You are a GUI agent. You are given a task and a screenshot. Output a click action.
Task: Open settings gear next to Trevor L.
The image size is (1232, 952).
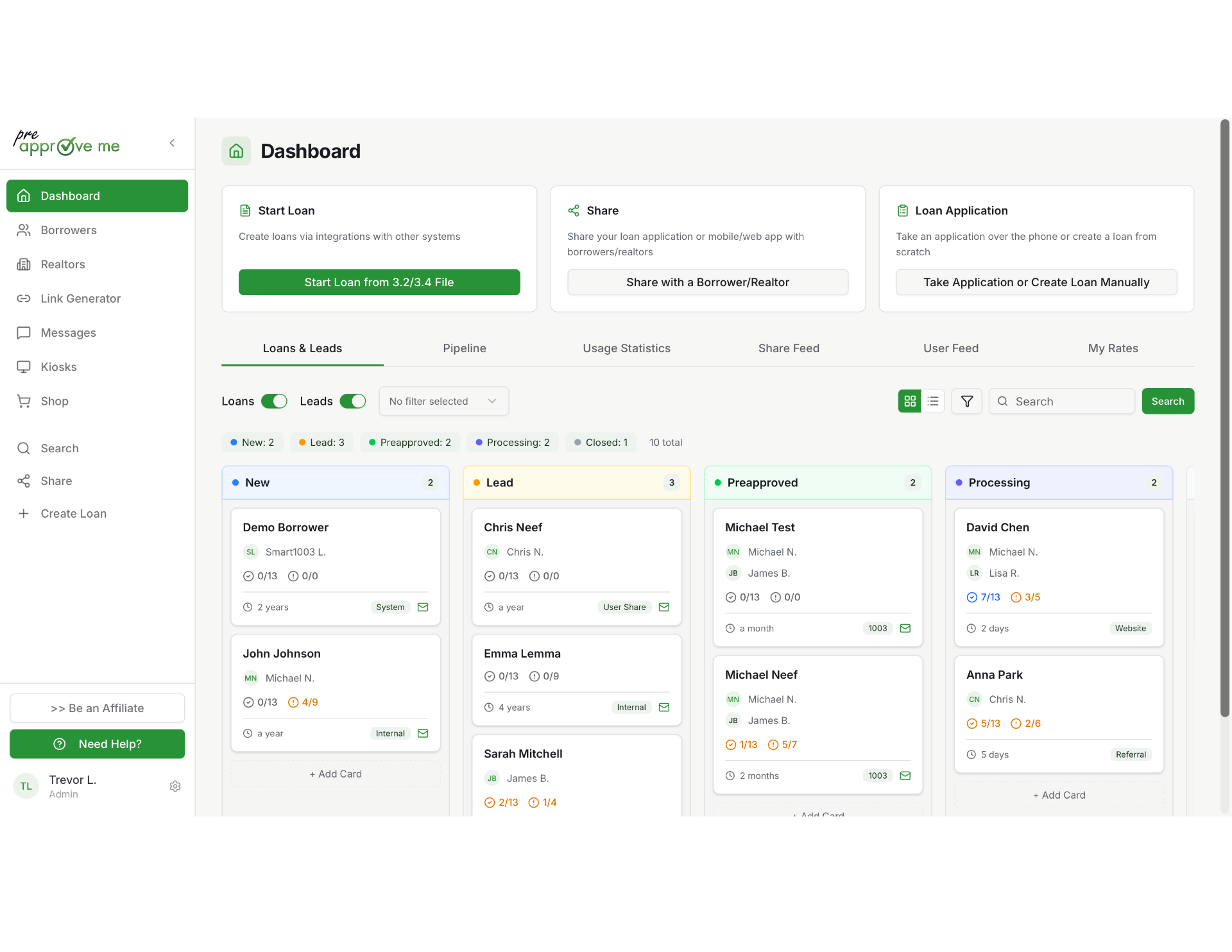(x=175, y=786)
